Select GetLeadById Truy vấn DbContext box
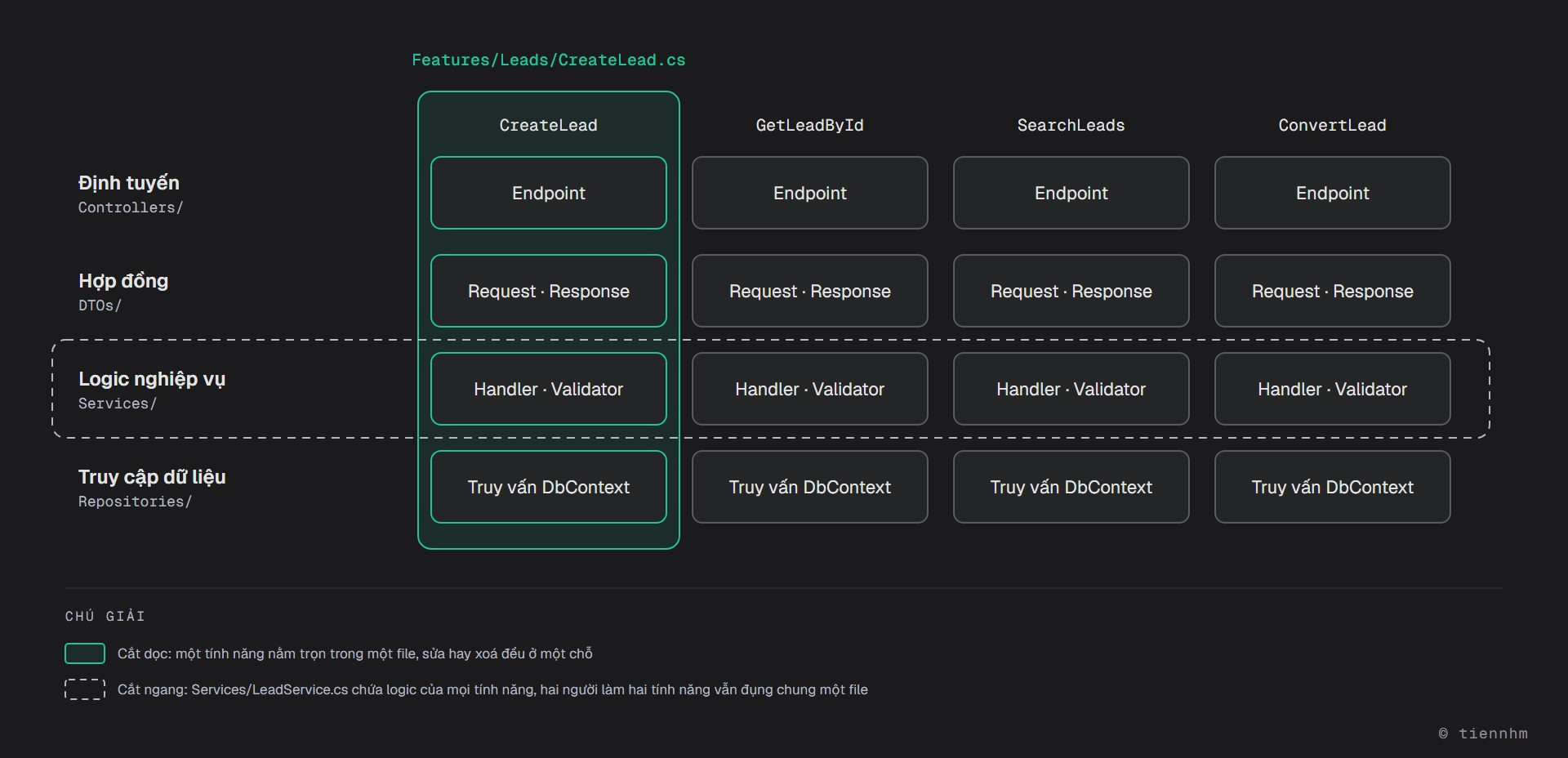Viewport: 1568px width, 758px height. (810, 487)
